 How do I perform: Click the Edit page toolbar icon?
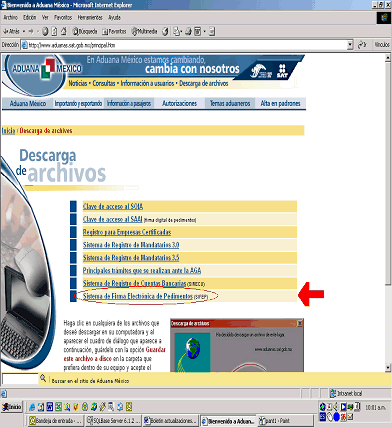coord(198,31)
